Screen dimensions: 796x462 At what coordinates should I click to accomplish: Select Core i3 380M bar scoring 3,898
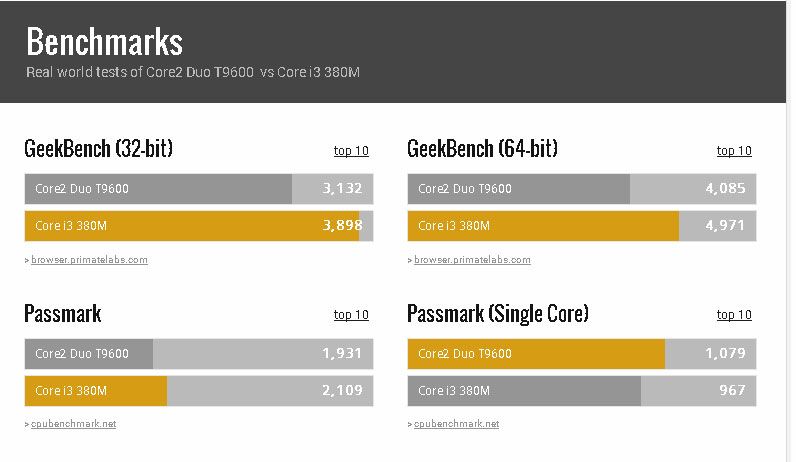click(198, 226)
